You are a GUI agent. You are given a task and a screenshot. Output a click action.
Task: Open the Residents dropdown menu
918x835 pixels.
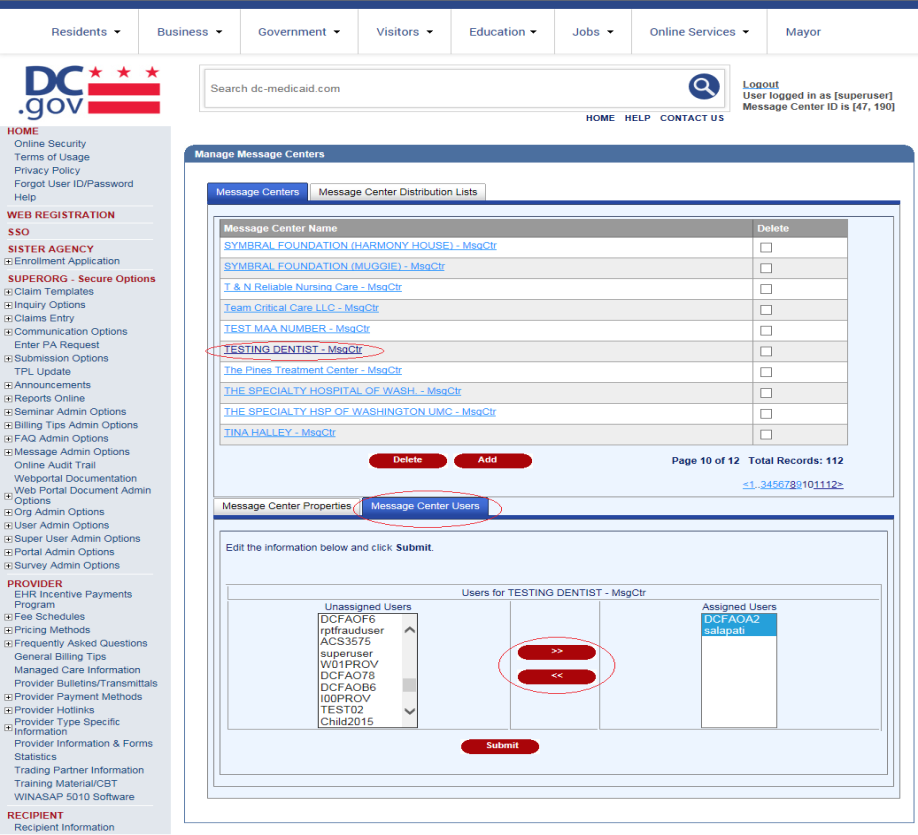[x=85, y=32]
